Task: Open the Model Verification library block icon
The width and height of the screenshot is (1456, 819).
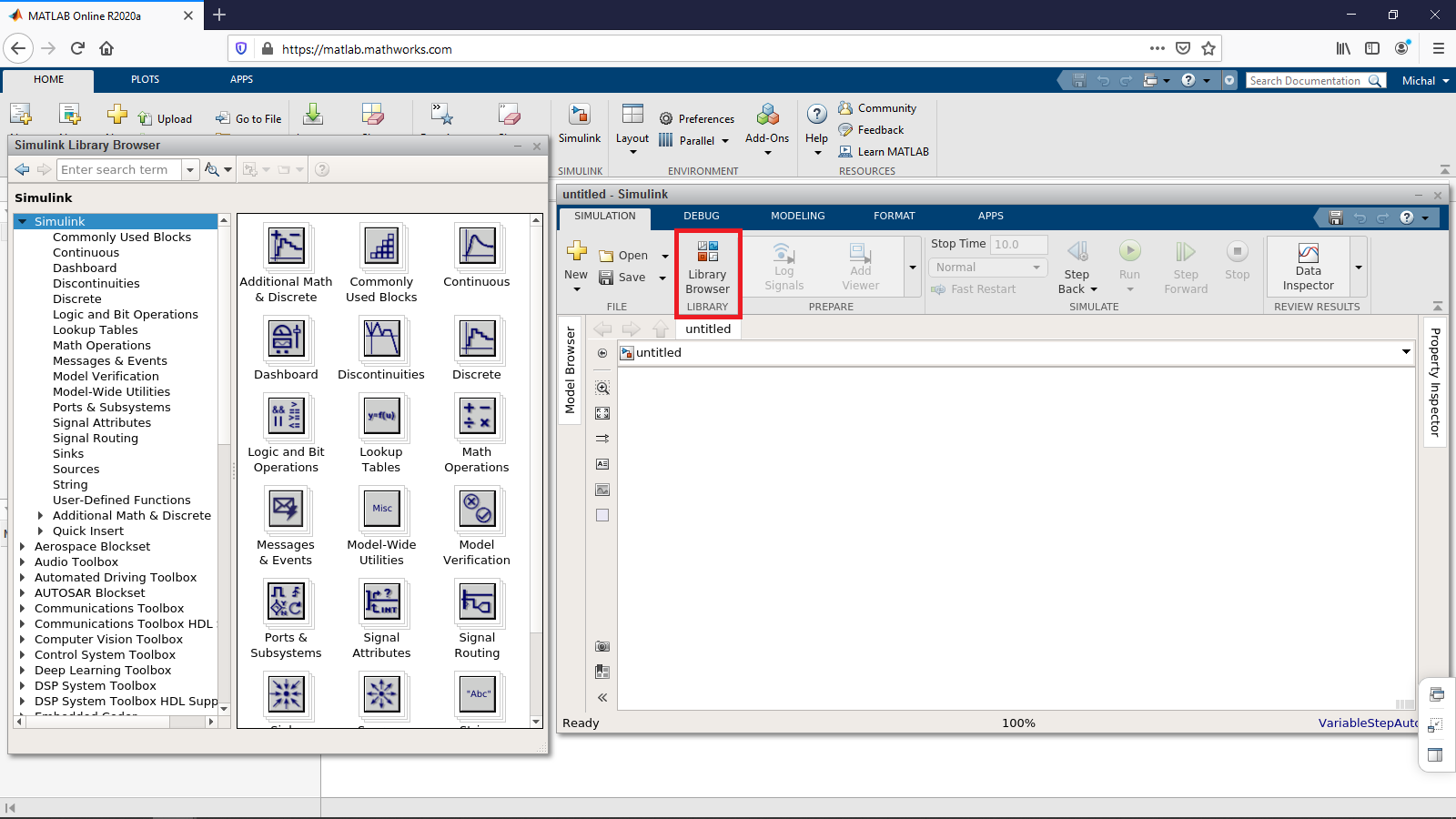Action: tap(477, 509)
